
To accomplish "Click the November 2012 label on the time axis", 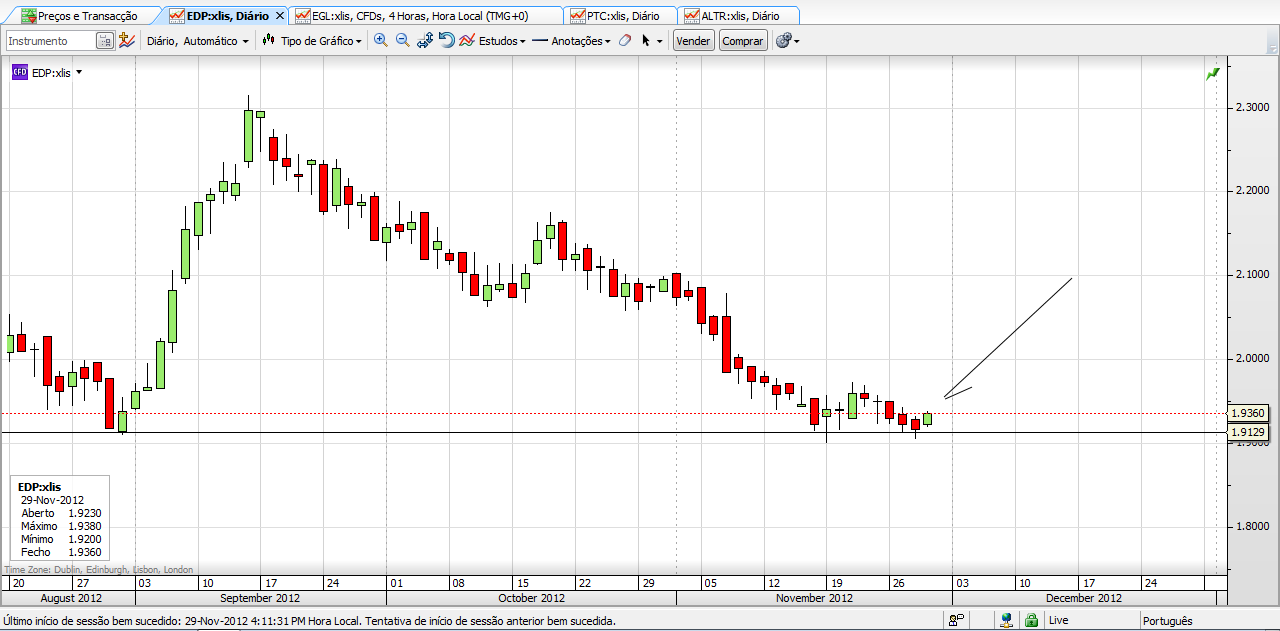I will (814, 598).
